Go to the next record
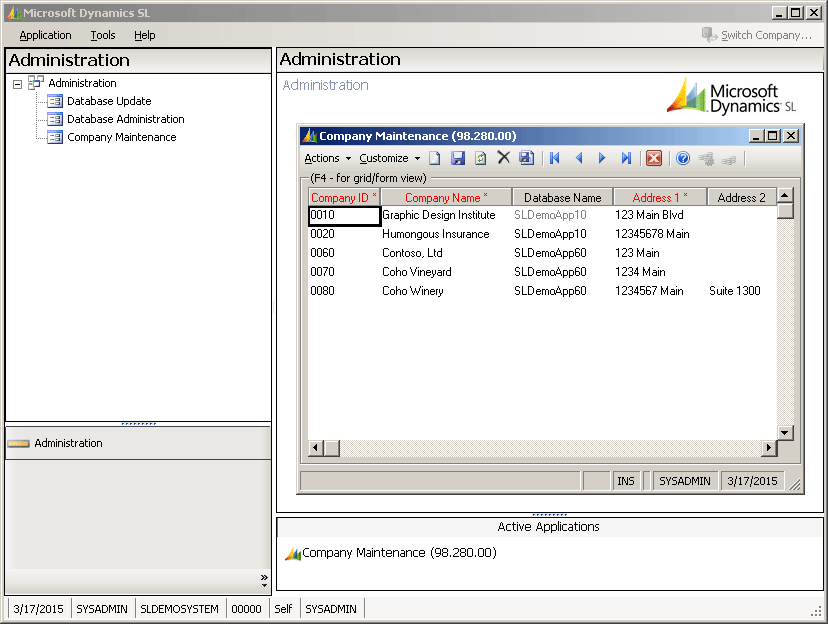The height and width of the screenshot is (624, 828). click(x=602, y=158)
